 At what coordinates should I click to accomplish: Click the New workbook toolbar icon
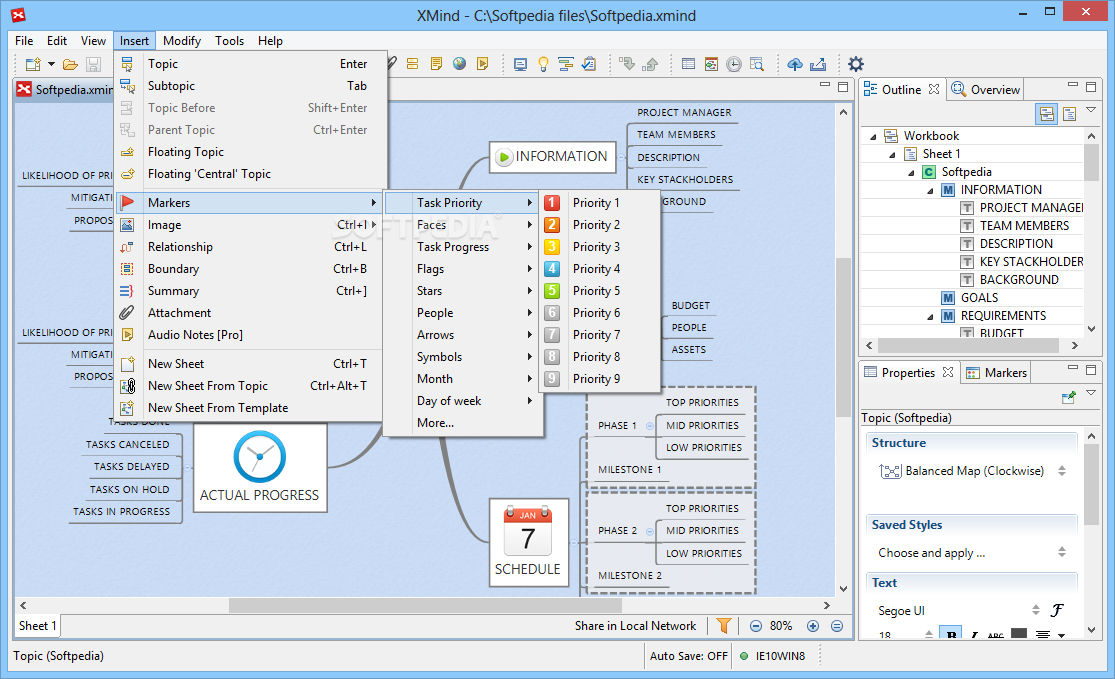[x=33, y=65]
